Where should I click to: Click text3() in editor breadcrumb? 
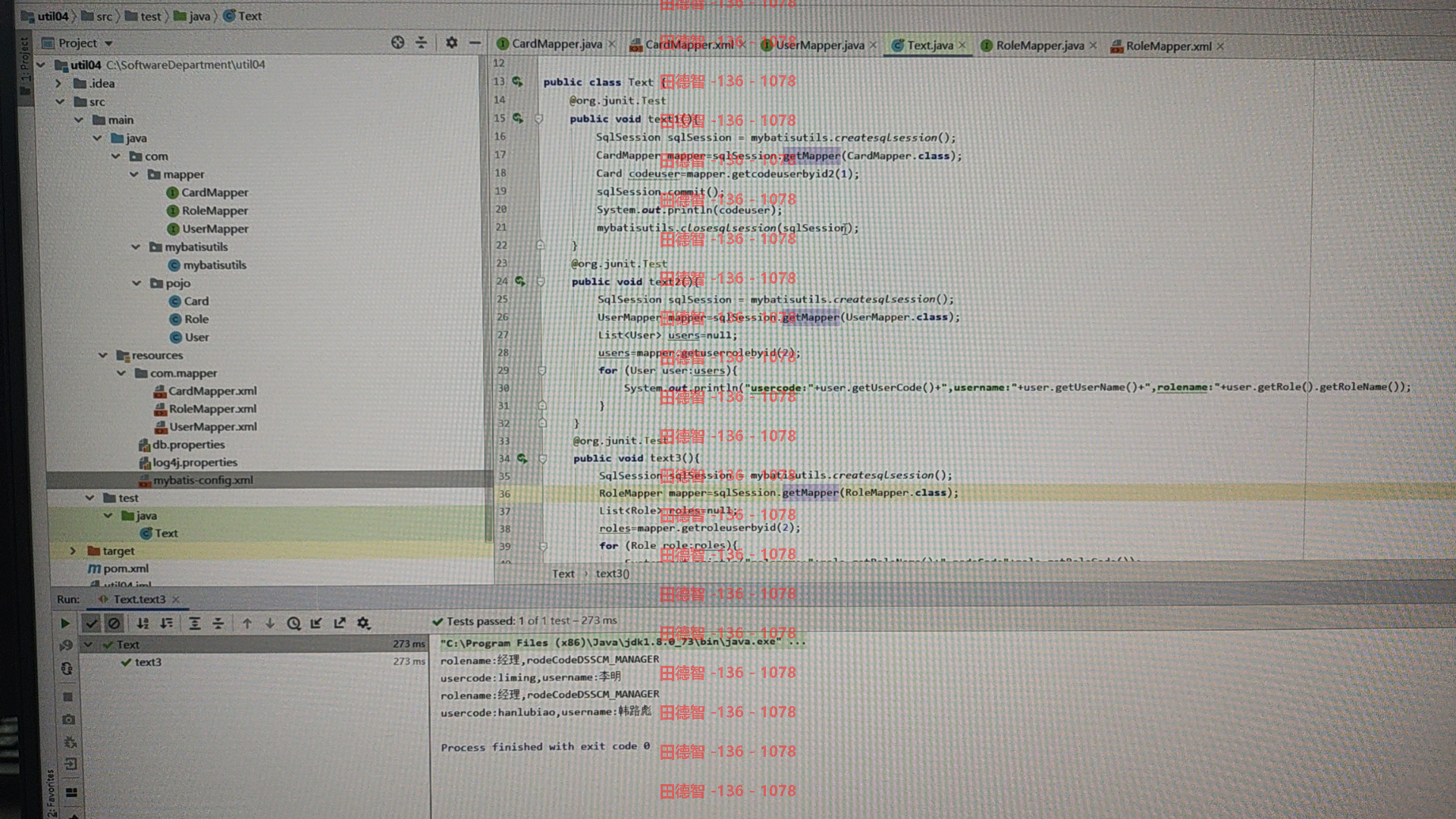point(613,573)
